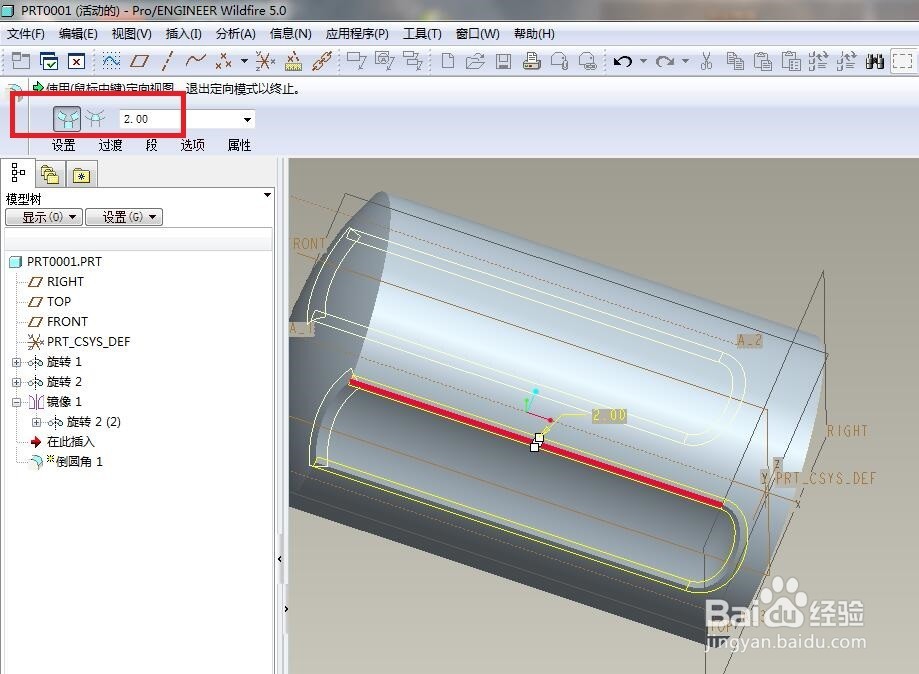Click the 2.00 dimension label in viewport
The image size is (919, 674).
click(x=609, y=415)
